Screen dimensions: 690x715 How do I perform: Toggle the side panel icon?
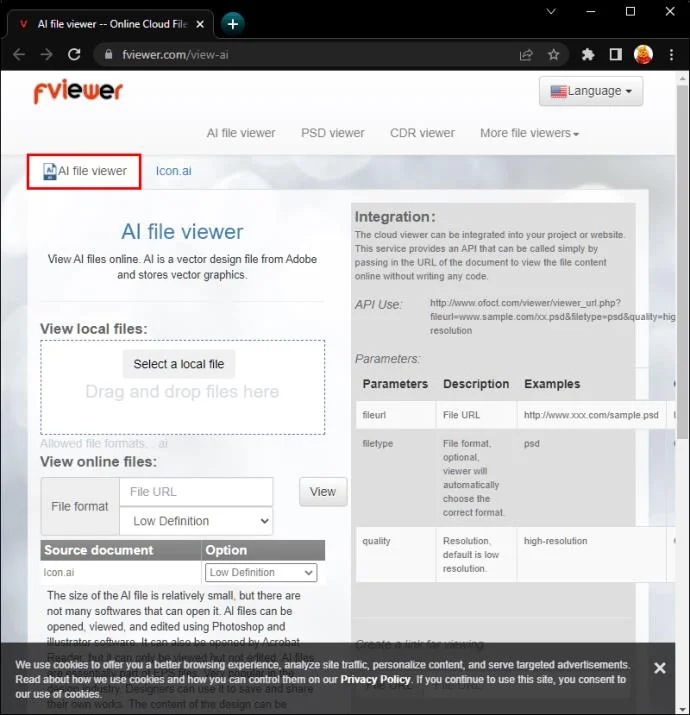[x=616, y=55]
